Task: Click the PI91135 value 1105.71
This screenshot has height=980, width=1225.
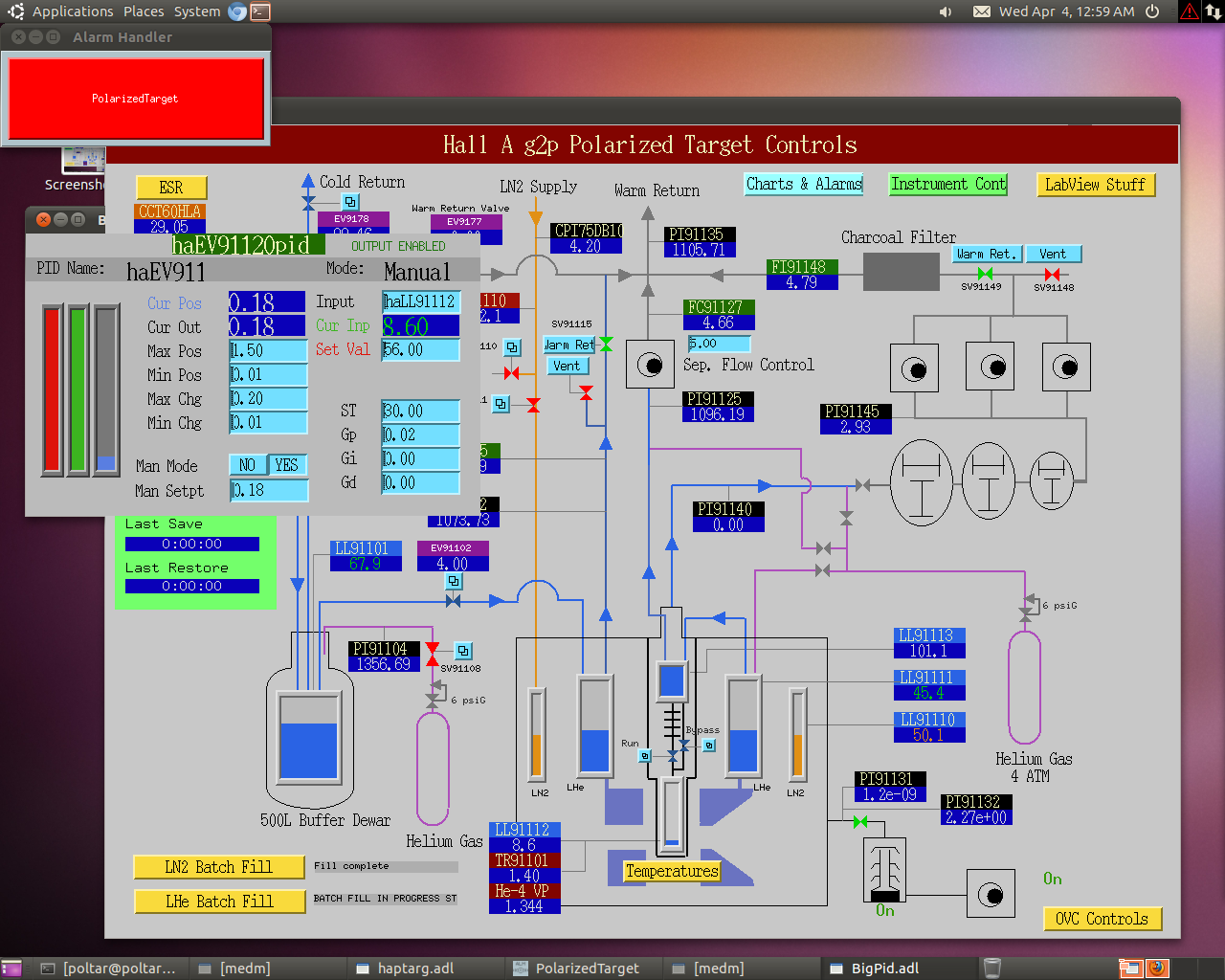Action: [700, 250]
